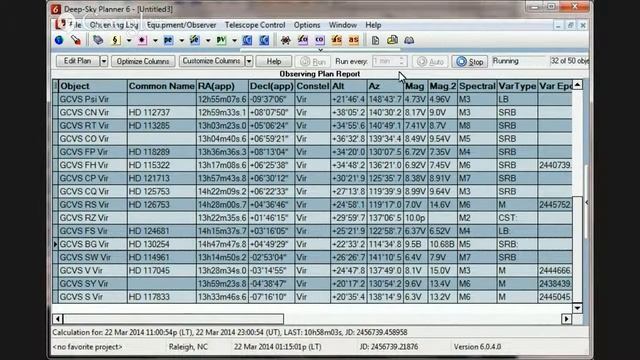Sort by the Mag column header
Image resolution: width=640 pixels, height=360 pixels.
[x=416, y=86]
